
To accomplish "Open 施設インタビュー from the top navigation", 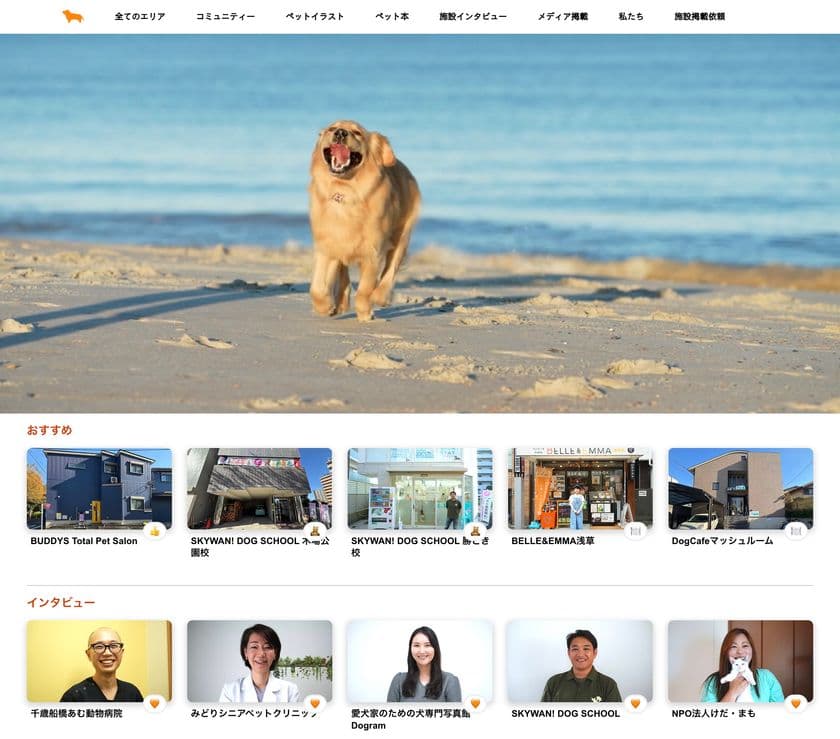I will (x=472, y=17).
